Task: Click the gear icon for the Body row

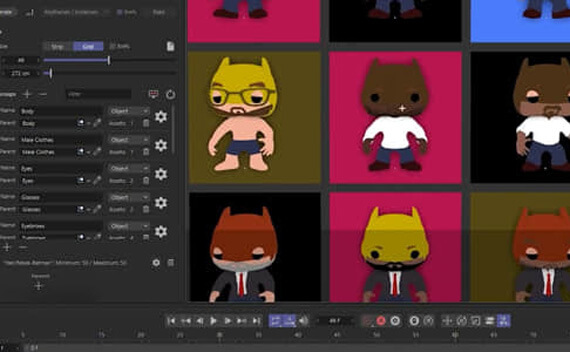Action: (161, 117)
